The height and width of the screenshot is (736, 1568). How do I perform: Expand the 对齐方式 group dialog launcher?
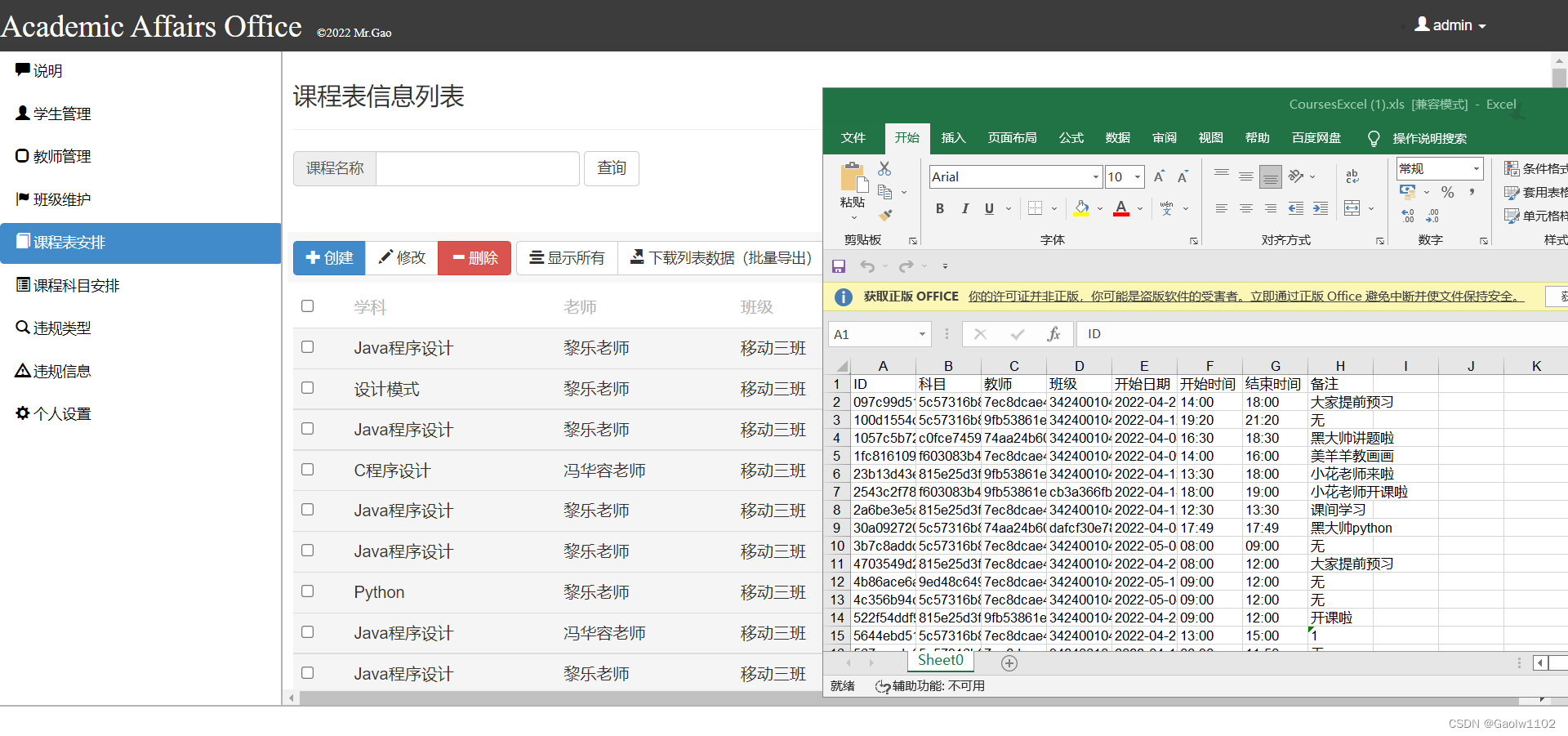point(1380,241)
